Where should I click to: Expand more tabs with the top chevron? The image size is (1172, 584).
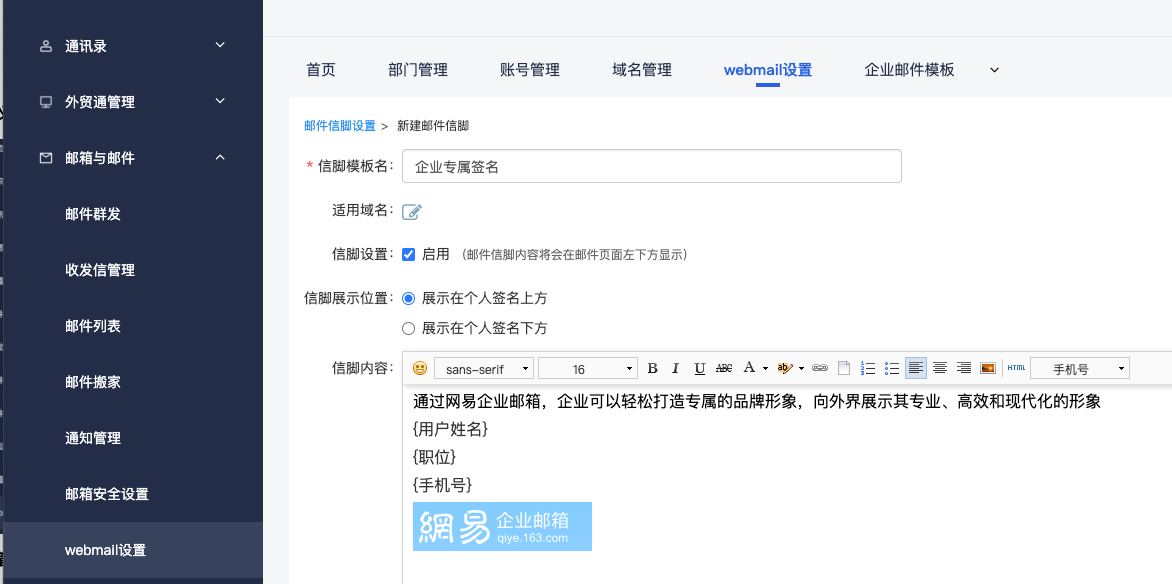point(994,70)
